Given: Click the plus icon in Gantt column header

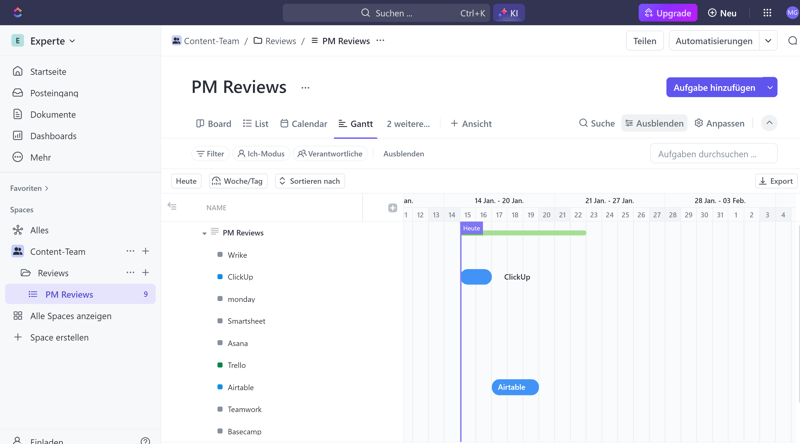Looking at the screenshot, I should pyautogui.click(x=392, y=208).
